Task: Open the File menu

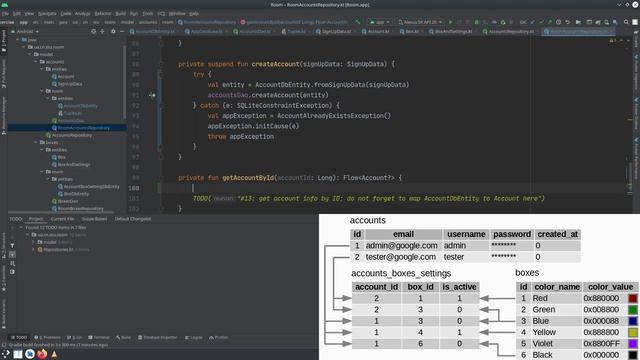Action: click(x=5, y=13)
